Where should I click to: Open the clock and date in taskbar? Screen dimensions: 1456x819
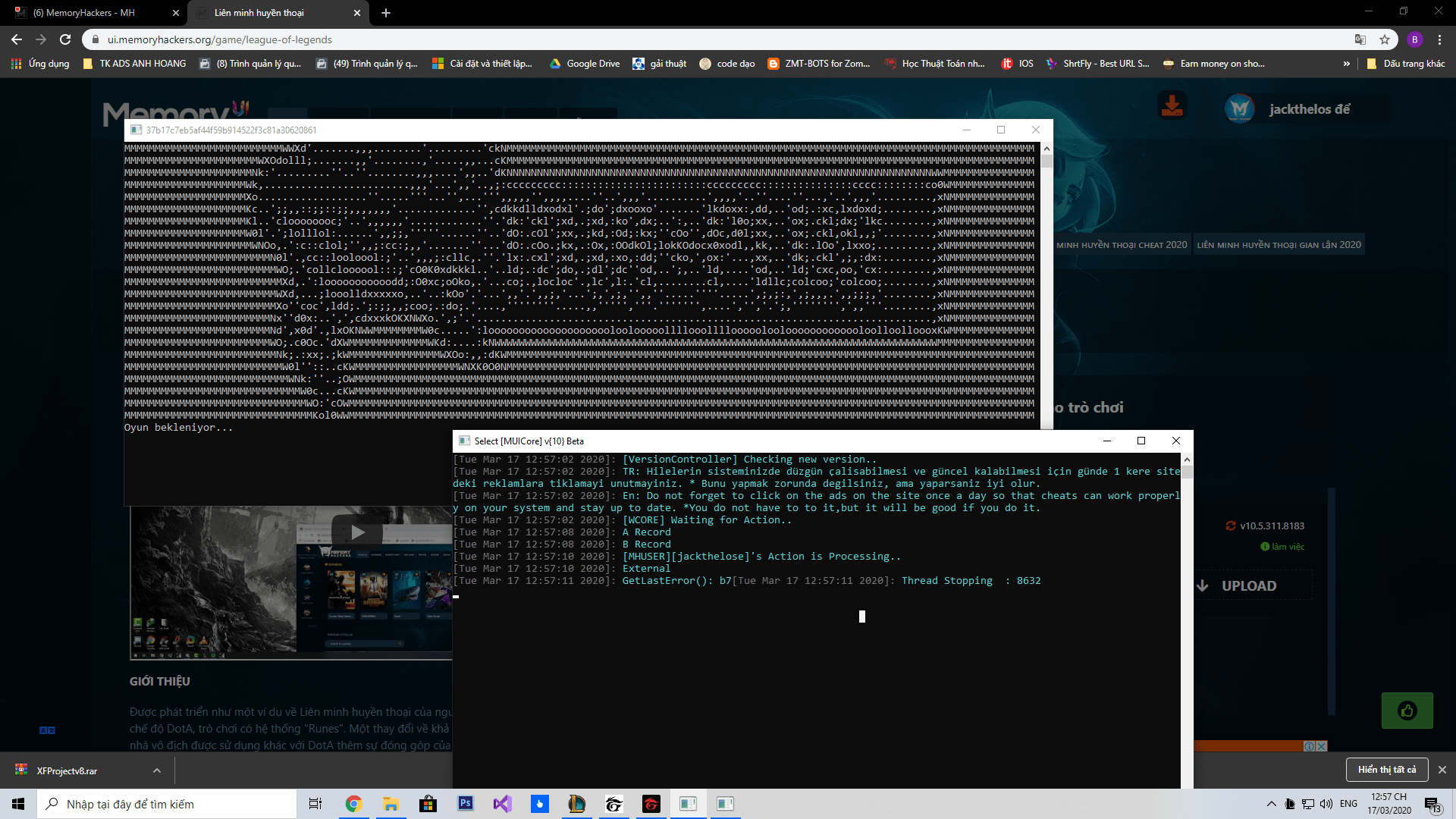coord(1389,804)
